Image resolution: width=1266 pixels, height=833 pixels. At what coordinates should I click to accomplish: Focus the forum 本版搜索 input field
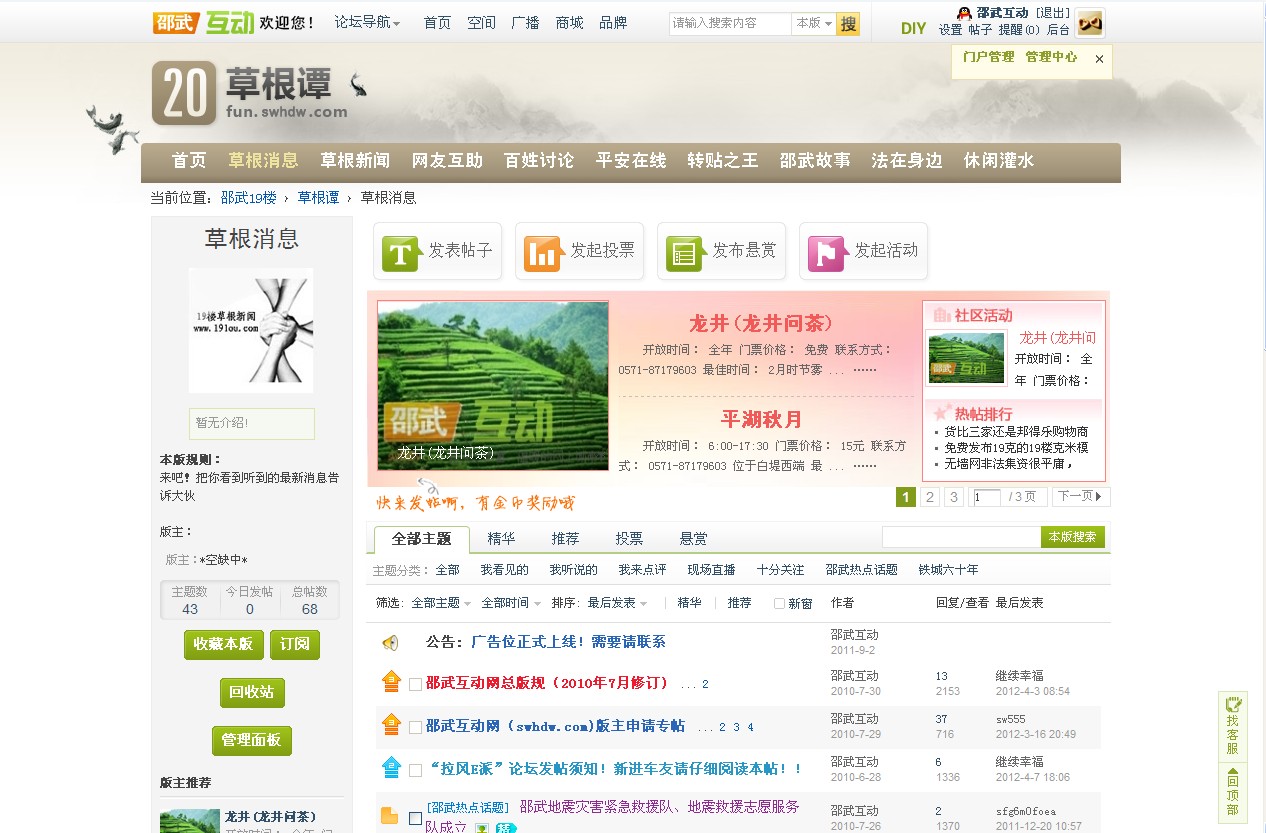(961, 537)
